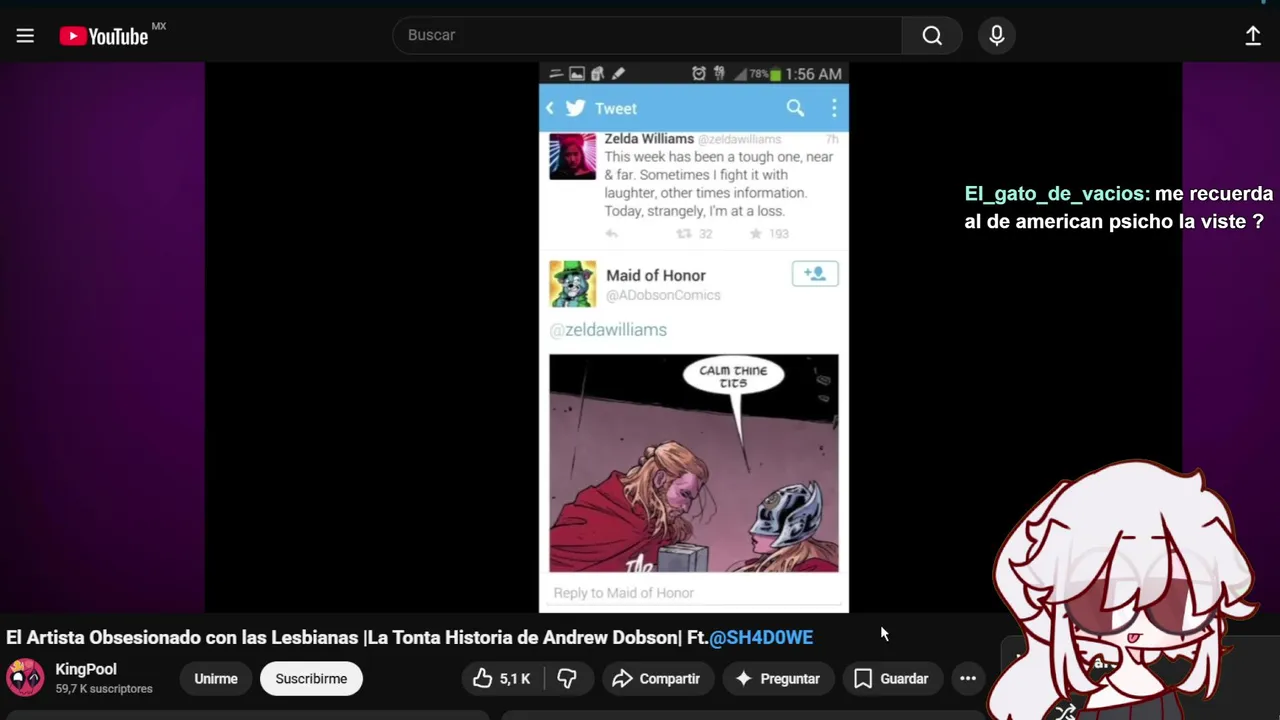Click the Thor comic image in tweet
1280x720 pixels.
click(694, 463)
